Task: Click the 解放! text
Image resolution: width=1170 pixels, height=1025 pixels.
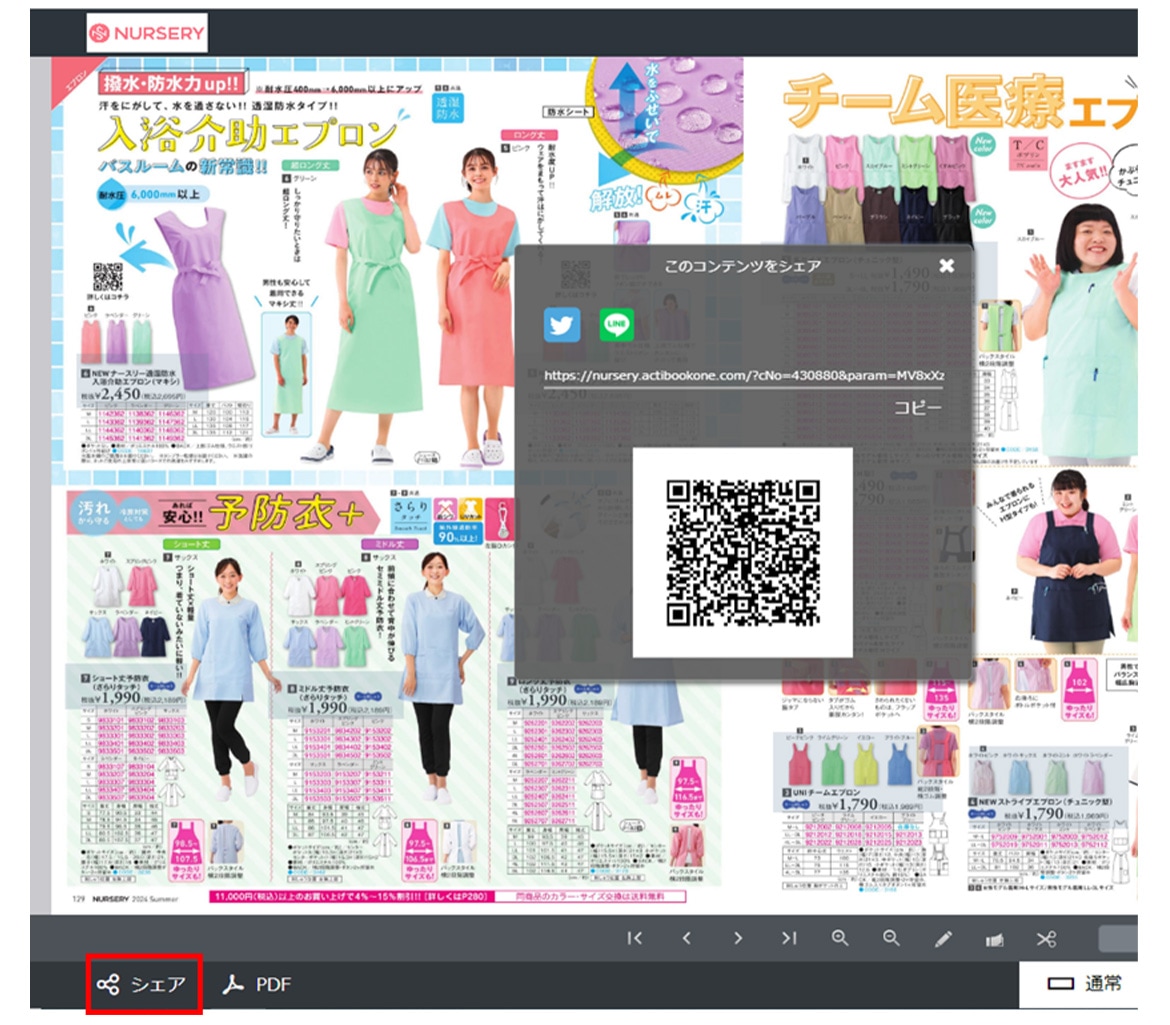Action: tap(616, 198)
